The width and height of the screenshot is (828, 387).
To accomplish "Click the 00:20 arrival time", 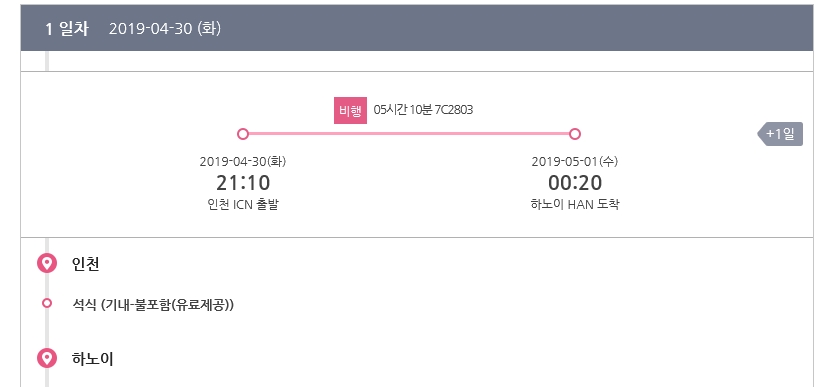I will click(575, 183).
